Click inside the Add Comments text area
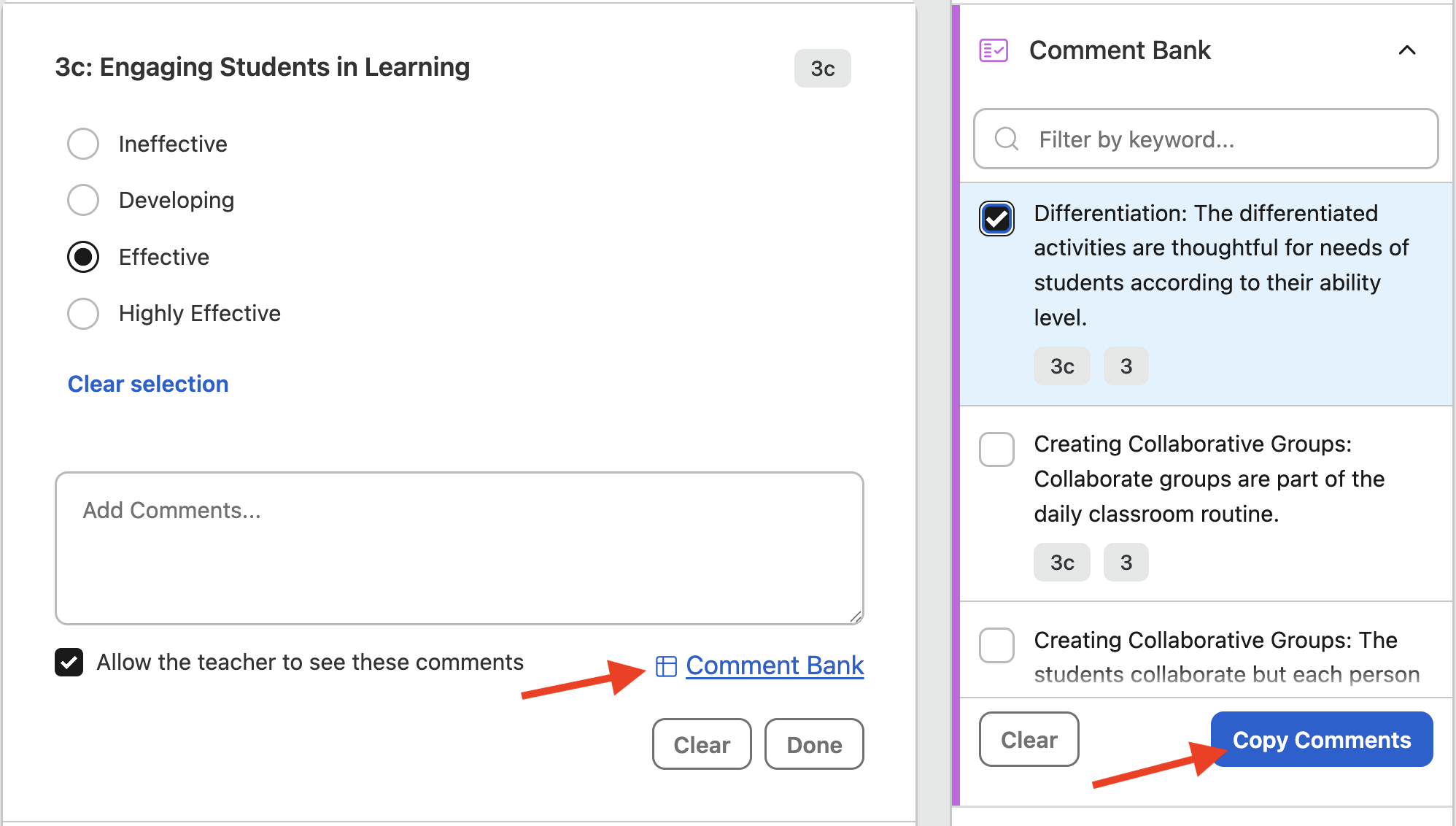The image size is (1456, 826). pyautogui.click(x=460, y=548)
